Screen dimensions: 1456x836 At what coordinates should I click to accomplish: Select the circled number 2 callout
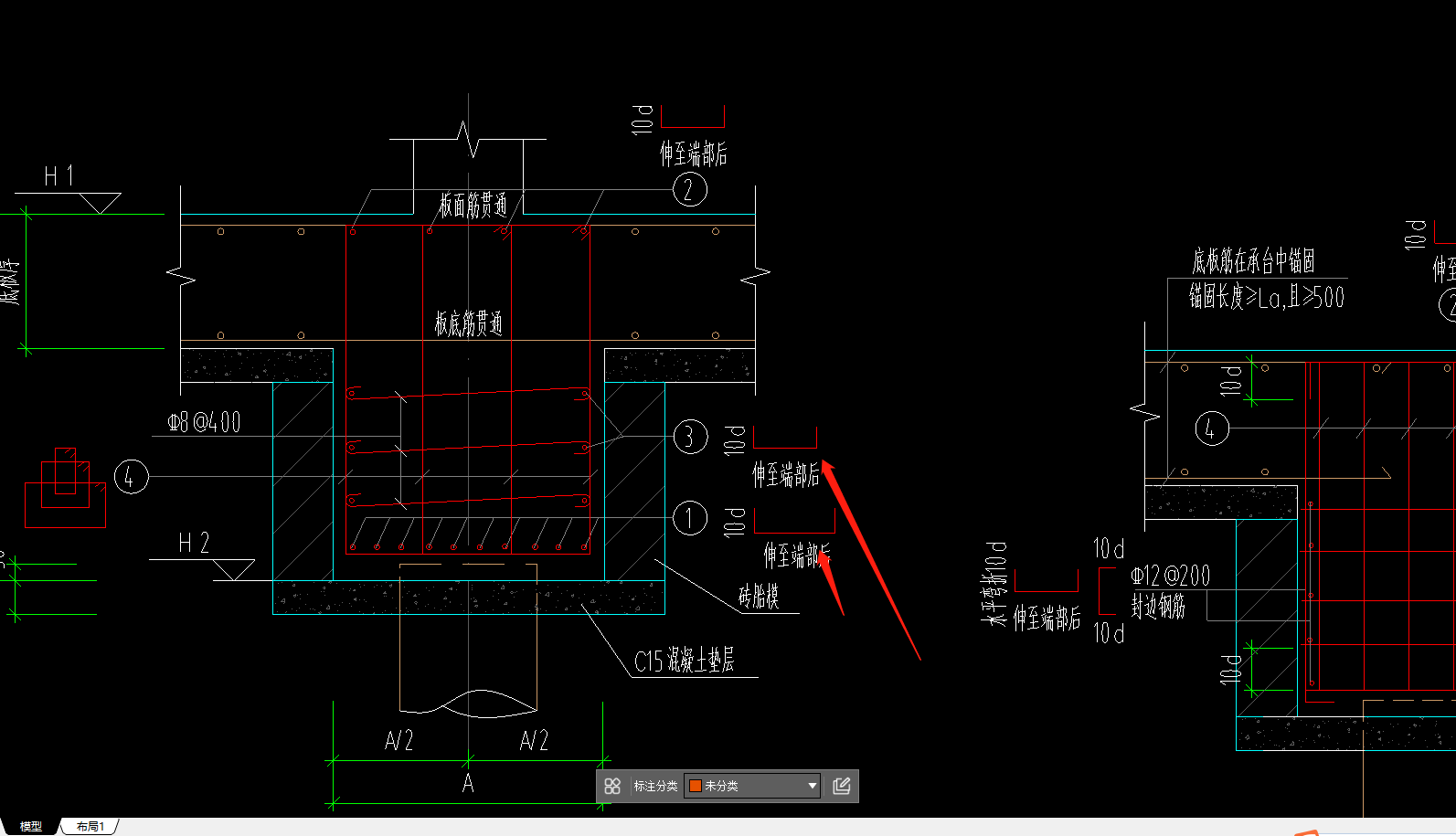[690, 190]
